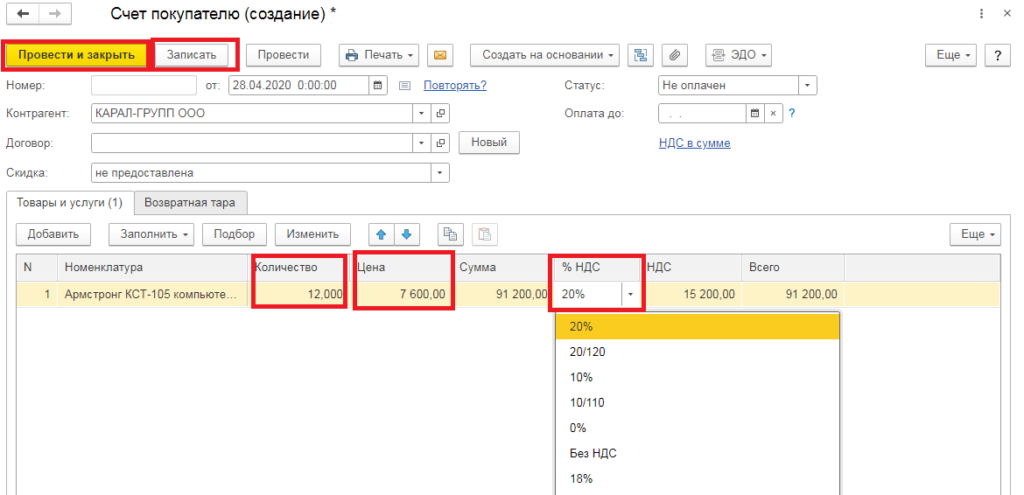Copy rows with the copy icon

point(449,234)
